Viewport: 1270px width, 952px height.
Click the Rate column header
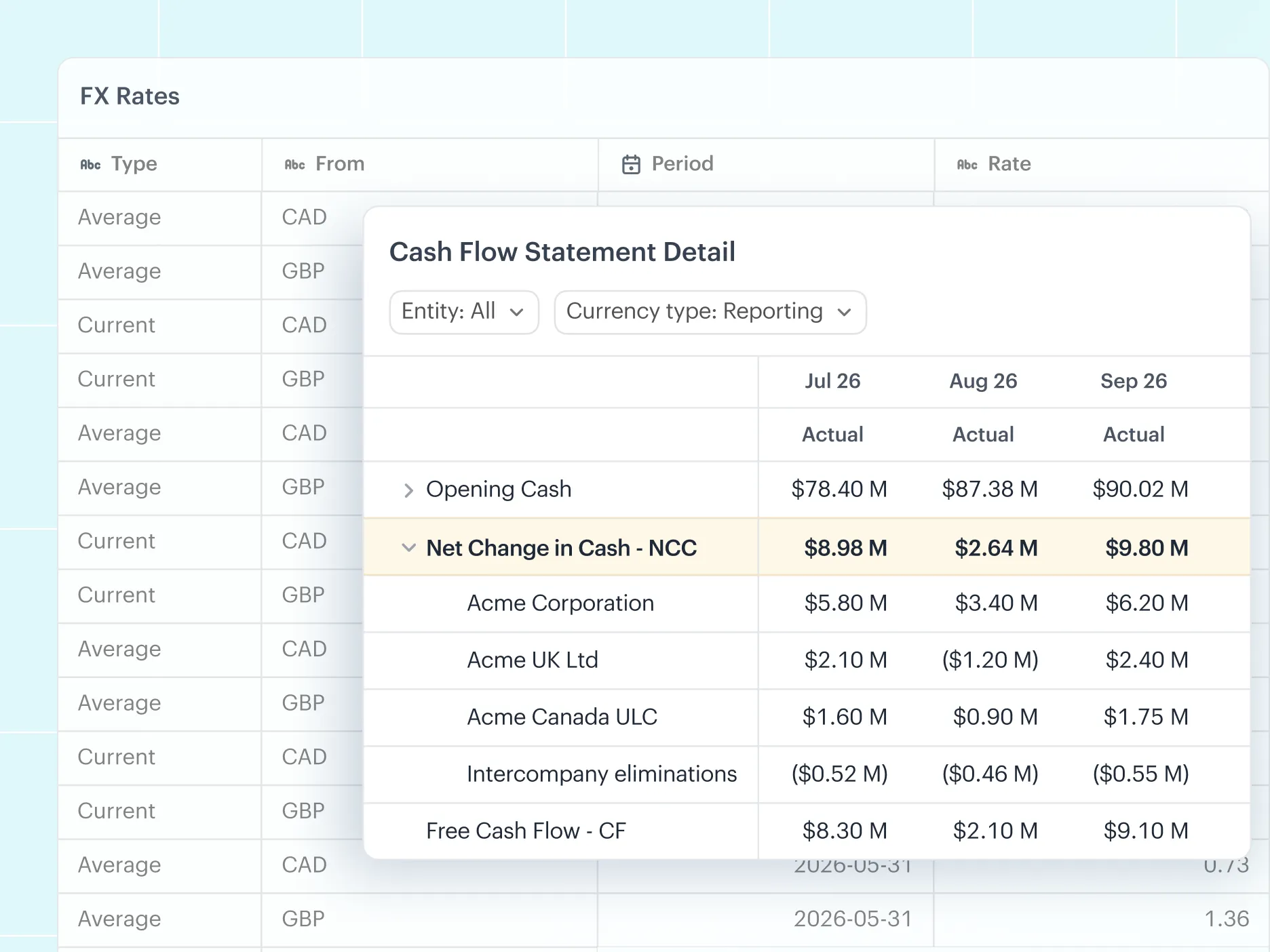[x=1101, y=165]
